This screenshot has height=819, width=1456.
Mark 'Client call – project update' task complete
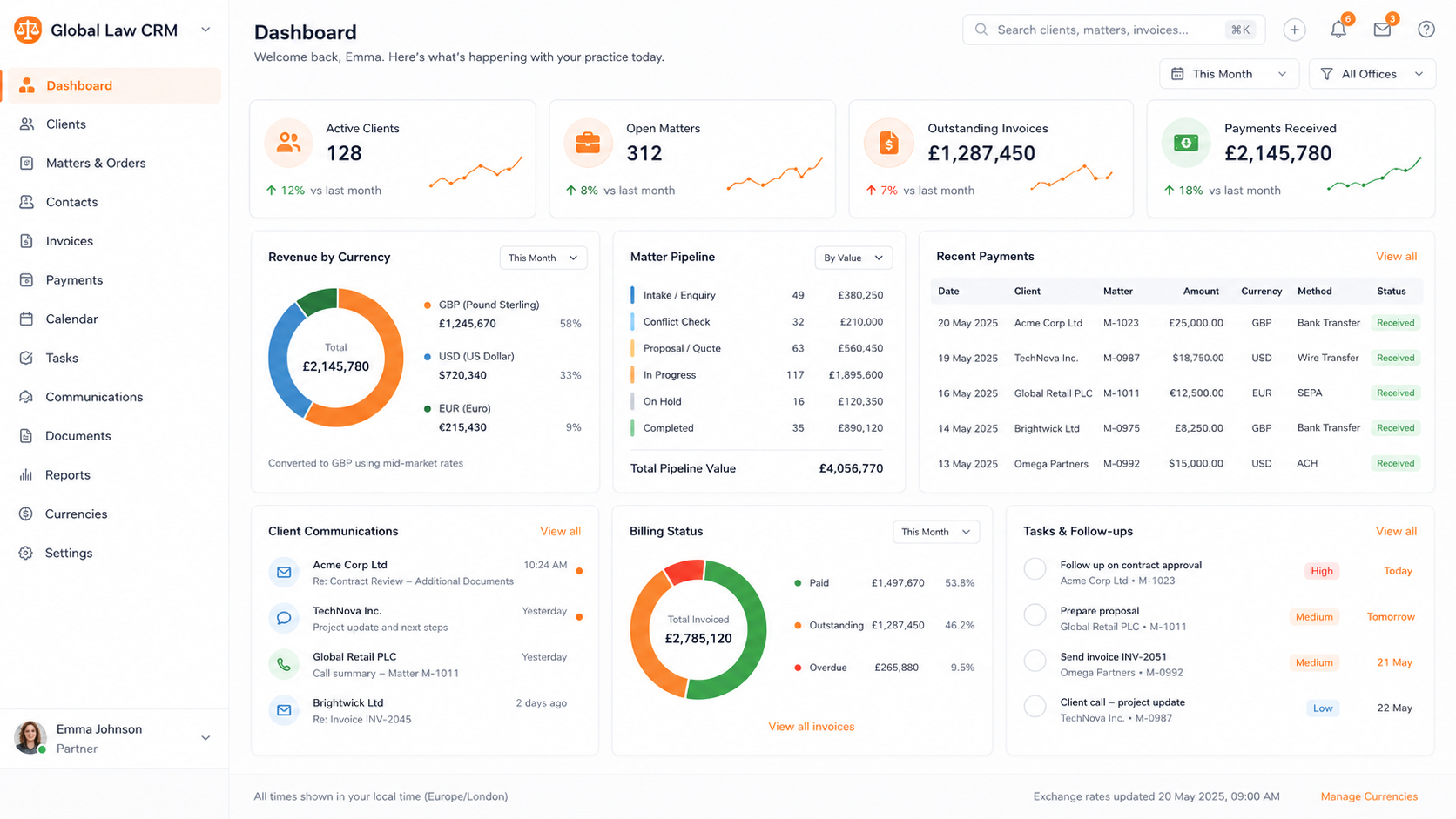(x=1035, y=706)
